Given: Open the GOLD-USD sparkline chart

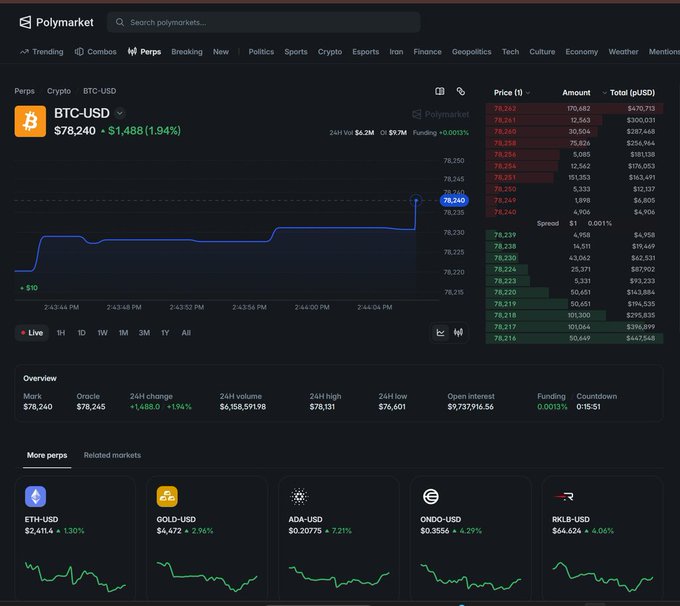Looking at the screenshot, I should (207, 577).
